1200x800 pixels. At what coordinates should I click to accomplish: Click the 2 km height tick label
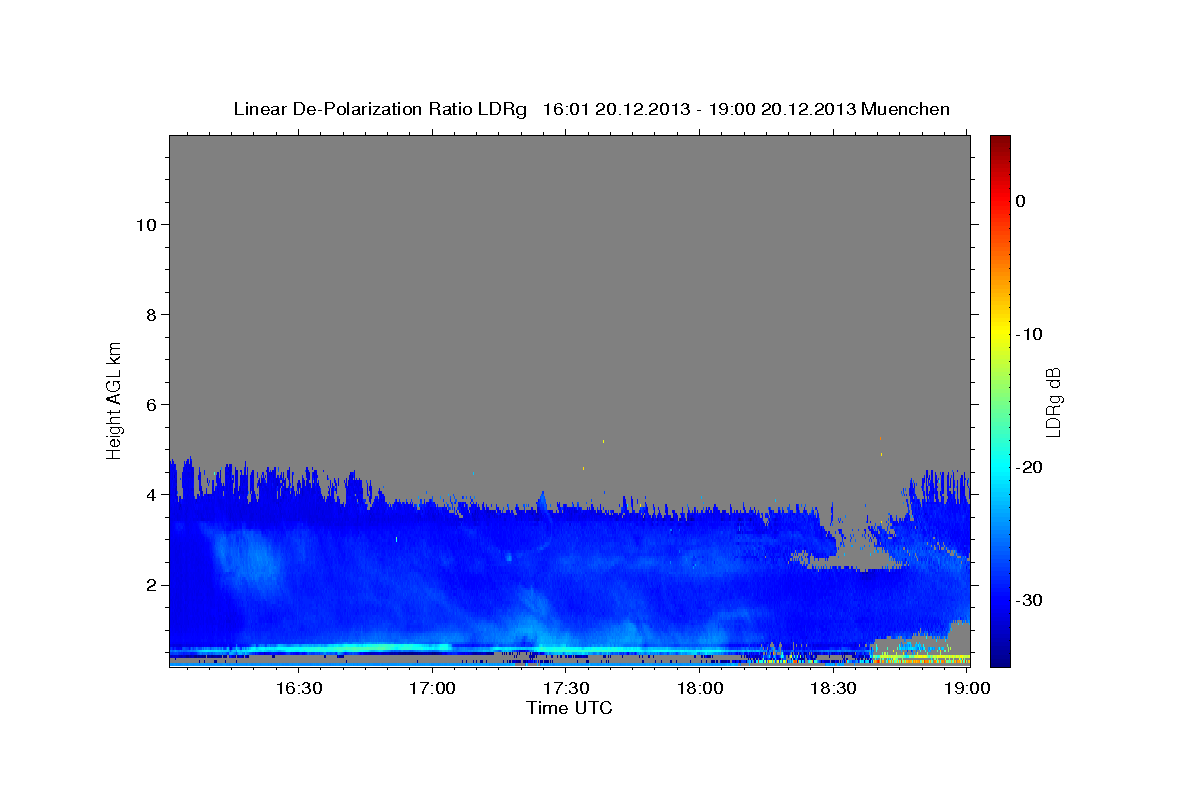click(x=149, y=584)
